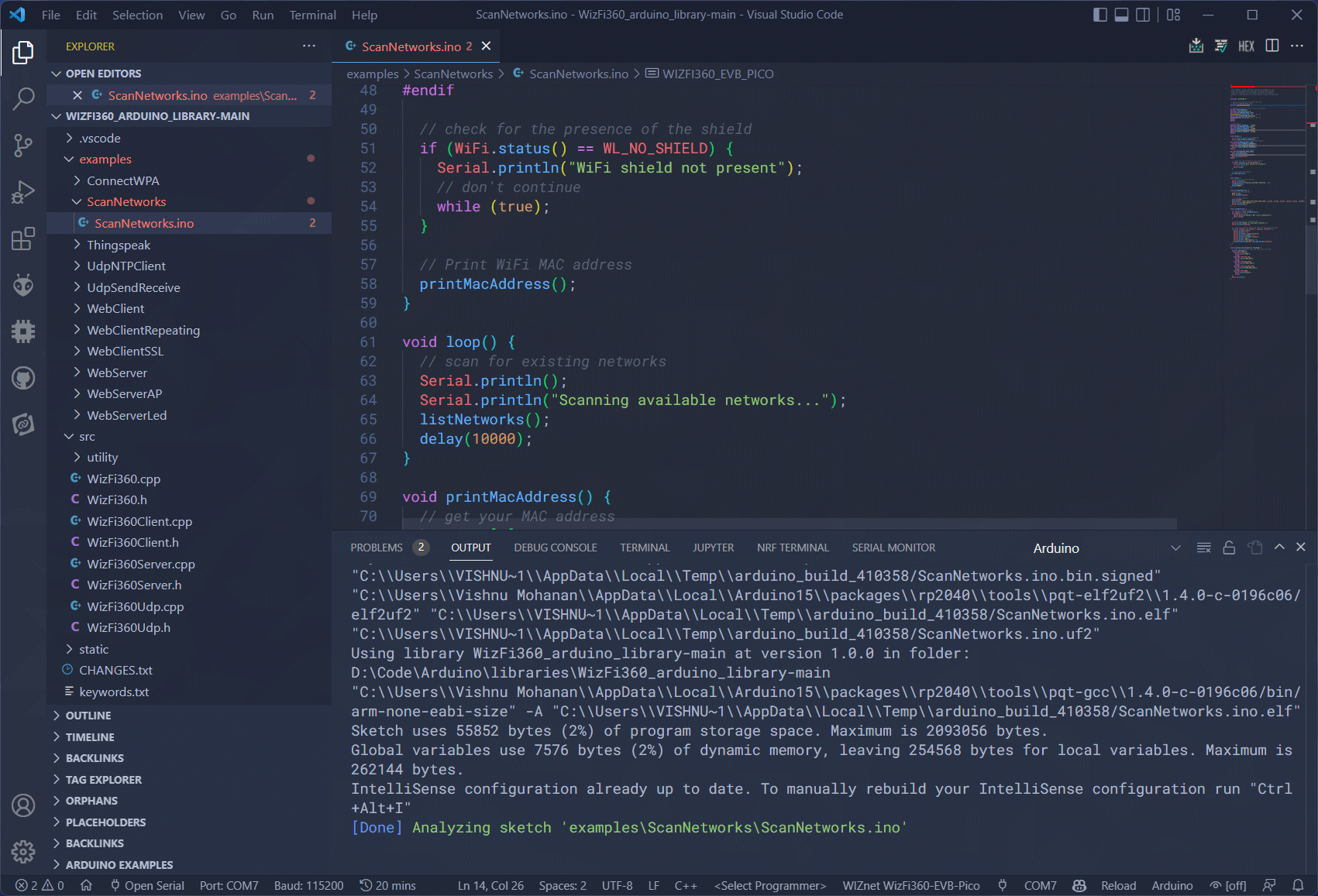Open GitHub view in activity bar
The height and width of the screenshot is (896, 1318).
point(23,378)
